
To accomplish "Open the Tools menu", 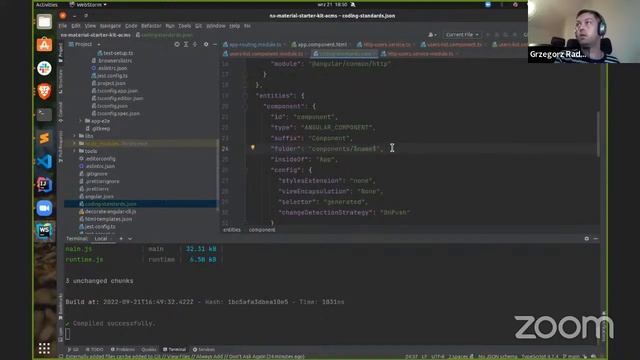I will (x=184, y=26).
